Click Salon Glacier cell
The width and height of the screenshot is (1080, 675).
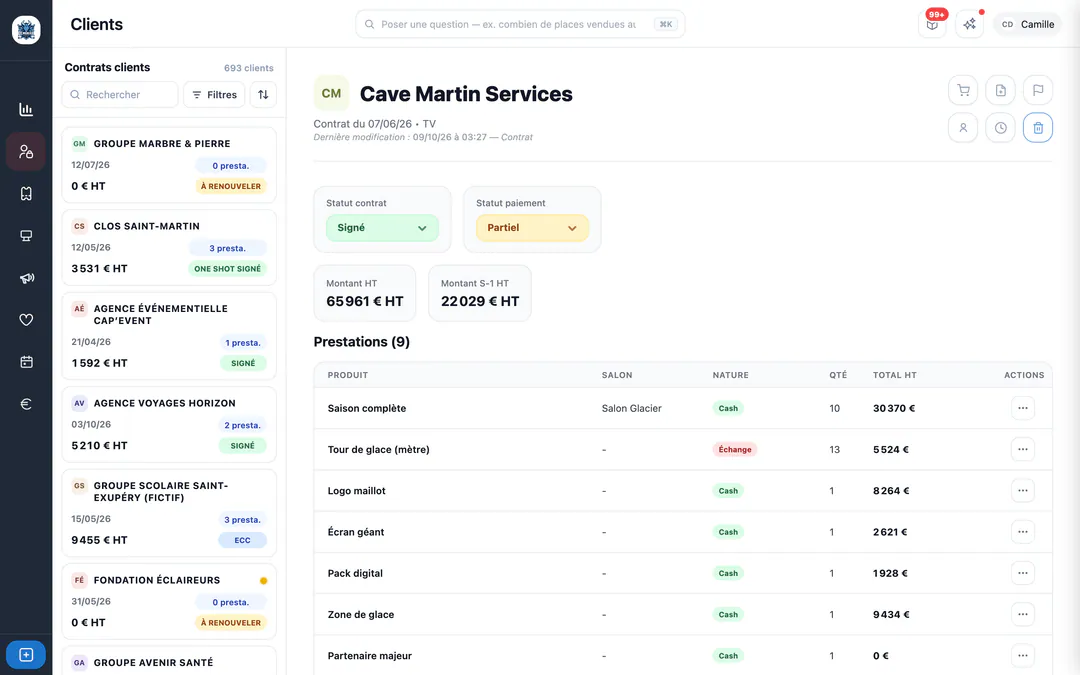click(x=631, y=408)
